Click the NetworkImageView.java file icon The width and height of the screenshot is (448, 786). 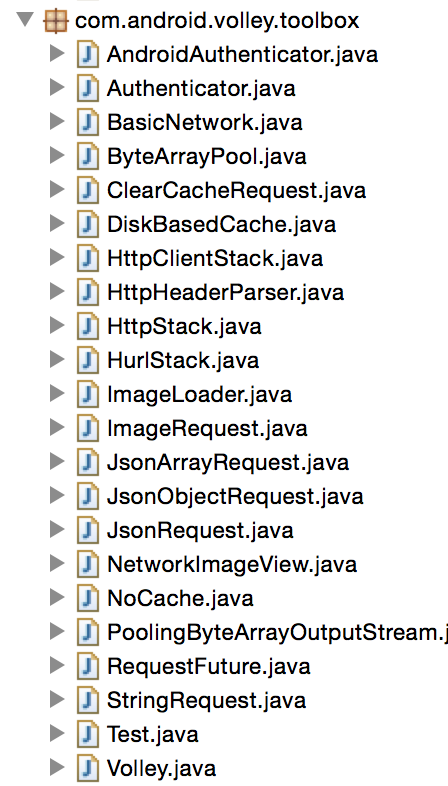click(88, 566)
